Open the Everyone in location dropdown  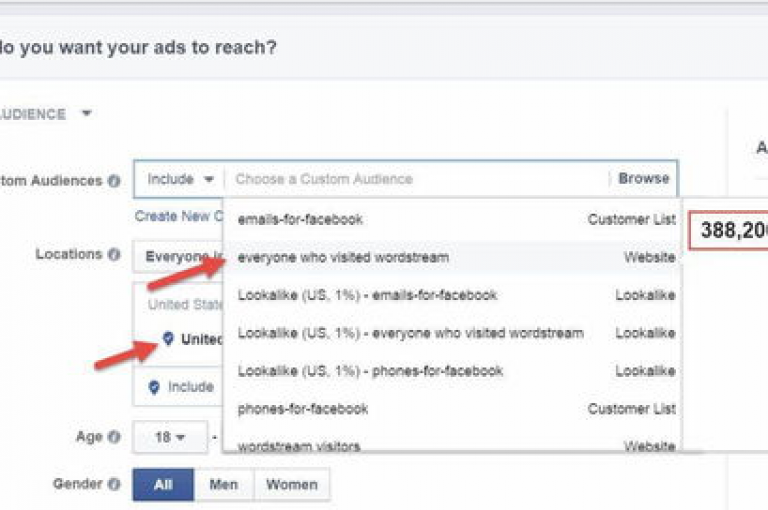pyautogui.click(x=178, y=256)
